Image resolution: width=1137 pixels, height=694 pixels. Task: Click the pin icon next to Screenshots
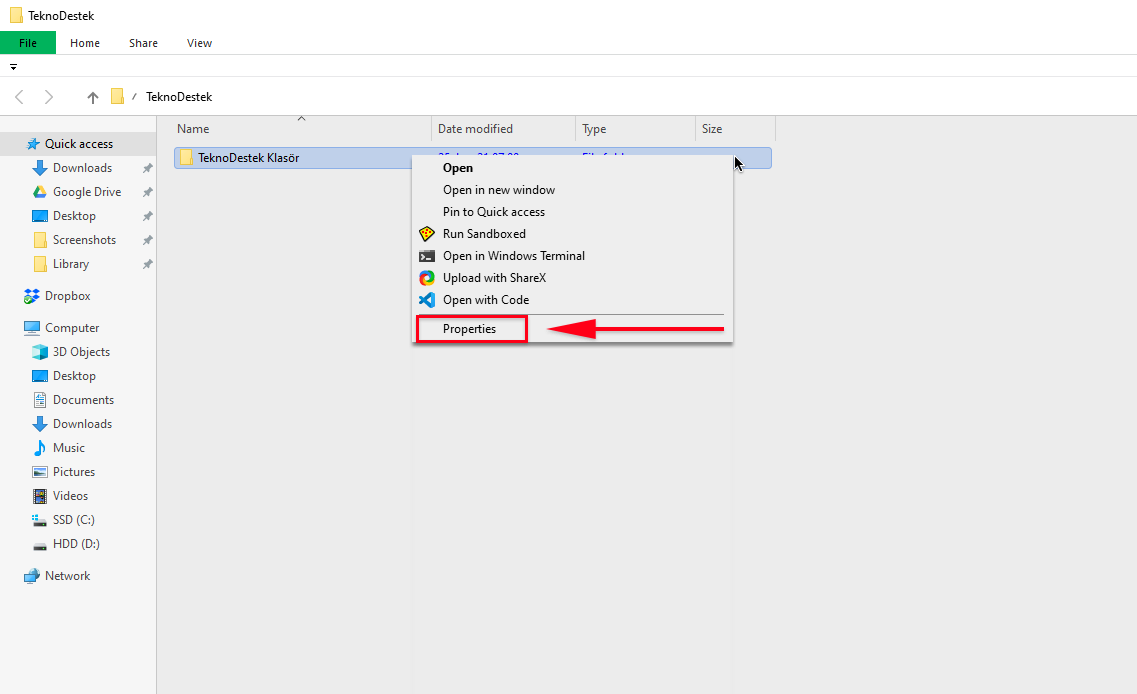tap(147, 240)
